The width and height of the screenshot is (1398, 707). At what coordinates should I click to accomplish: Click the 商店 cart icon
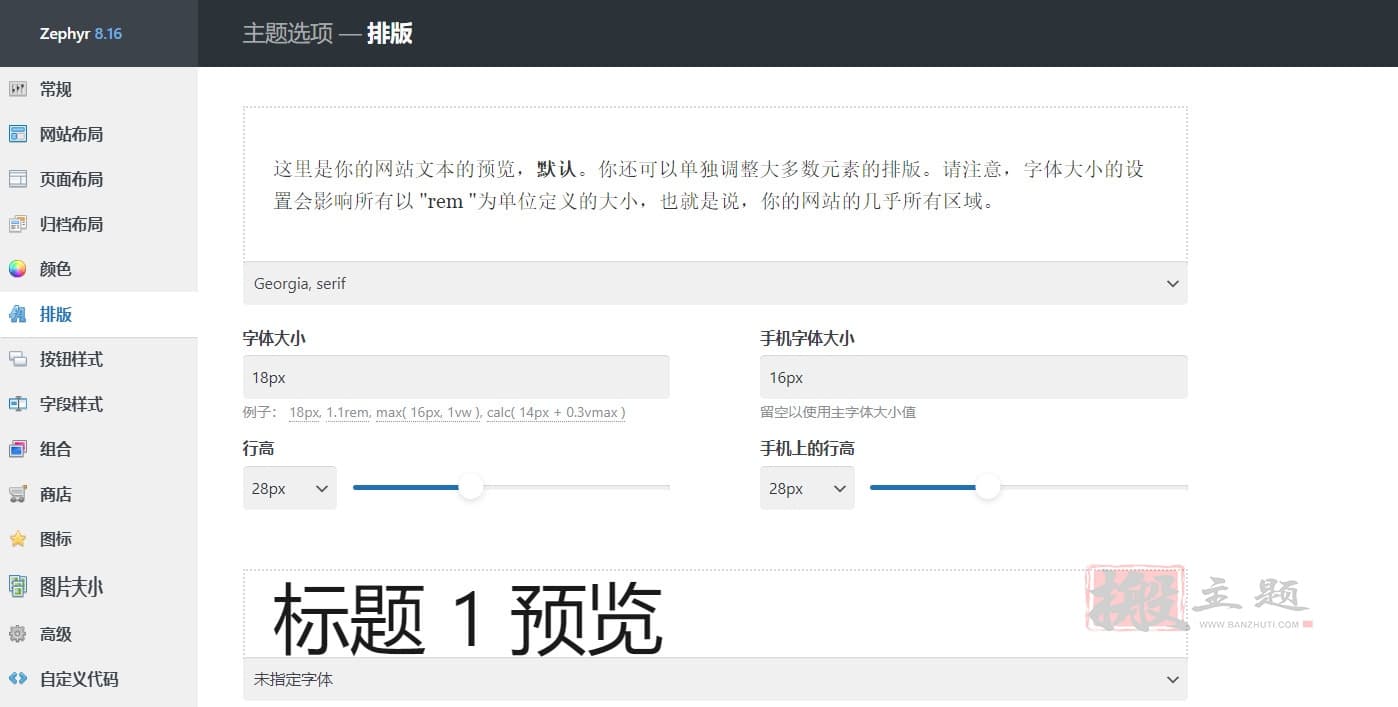18,494
